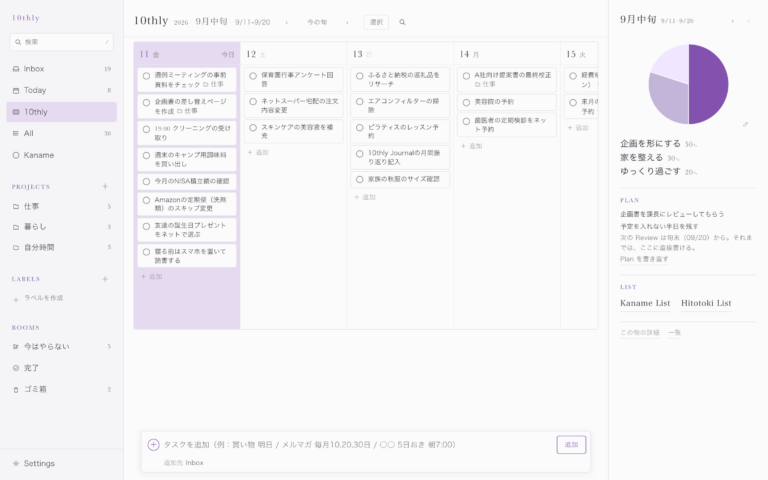Complete スキンケアの美容液を補充 task
The width and height of the screenshot is (768, 480).
[x=253, y=128]
